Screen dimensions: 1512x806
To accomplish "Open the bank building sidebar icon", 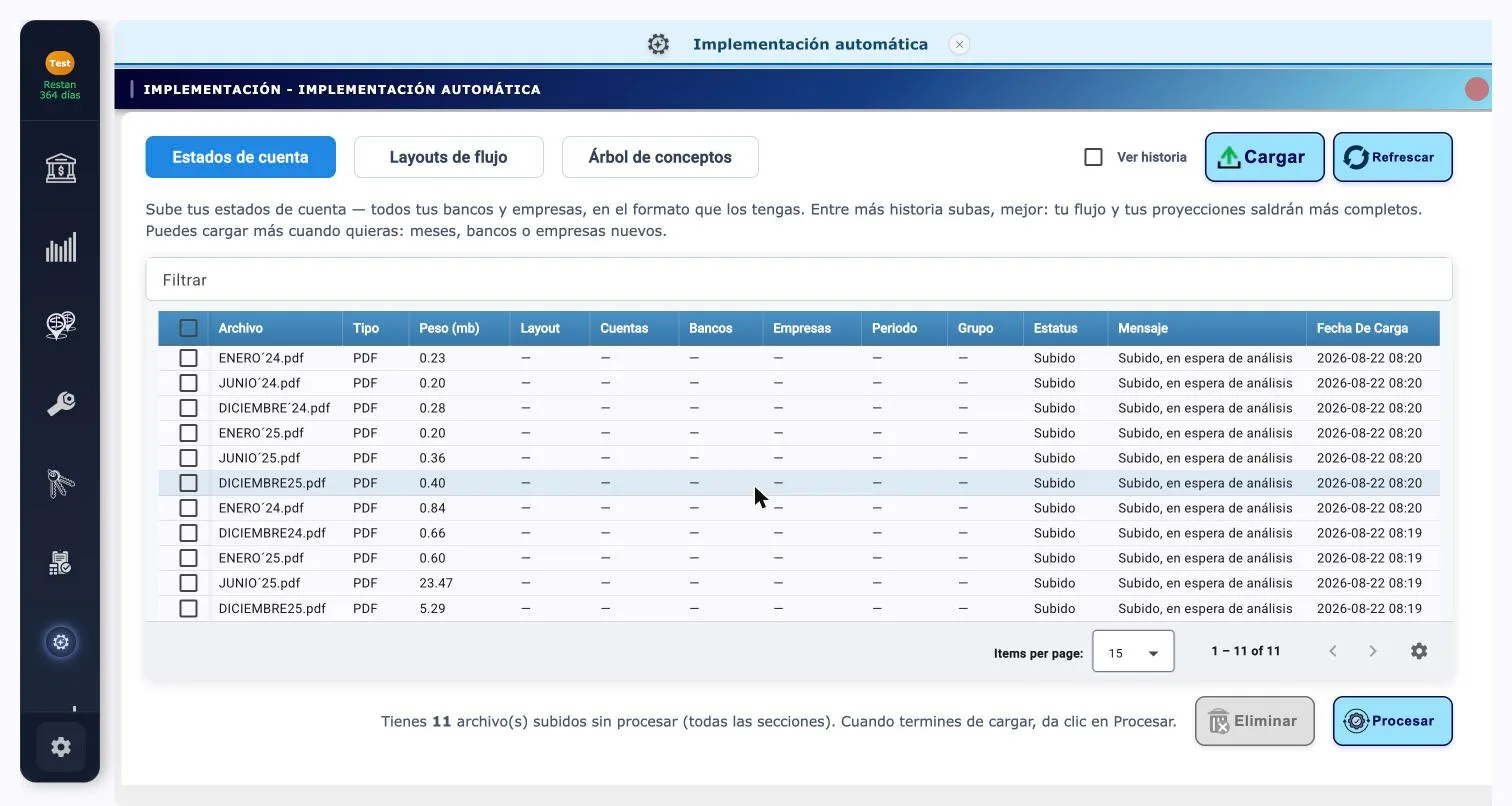I will point(60,168).
